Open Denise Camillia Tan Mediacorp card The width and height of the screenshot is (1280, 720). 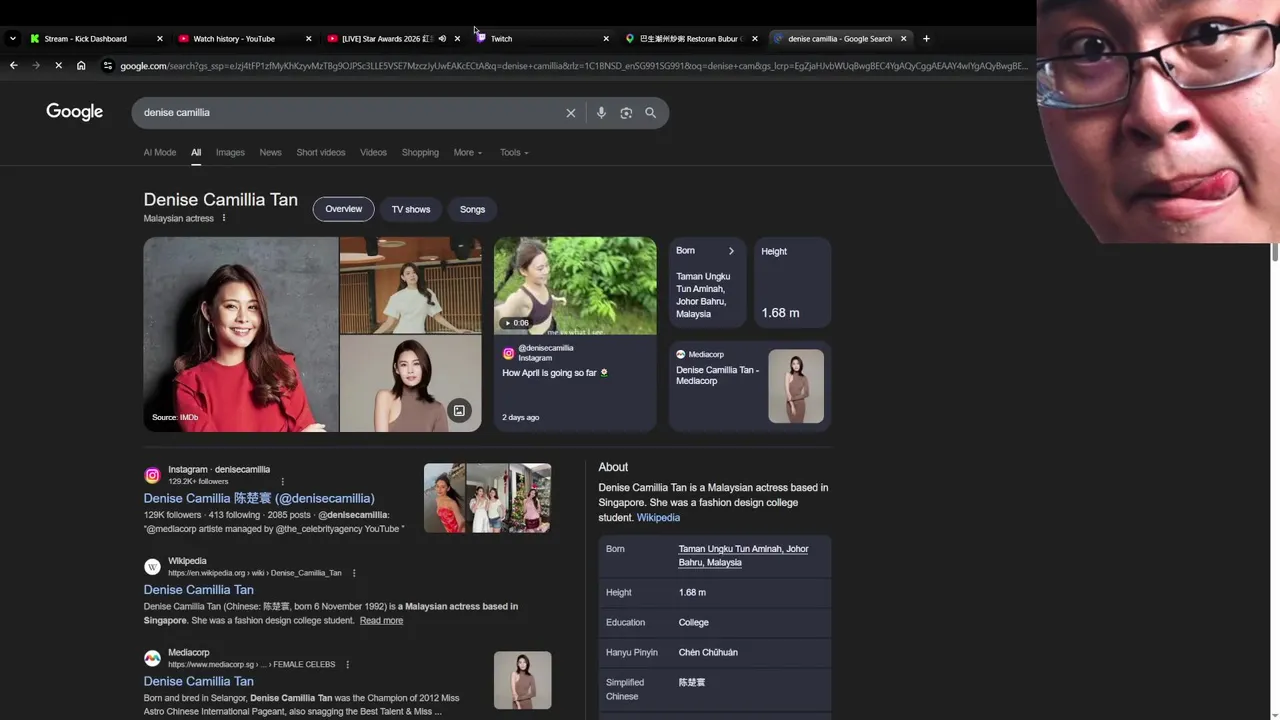(750, 386)
